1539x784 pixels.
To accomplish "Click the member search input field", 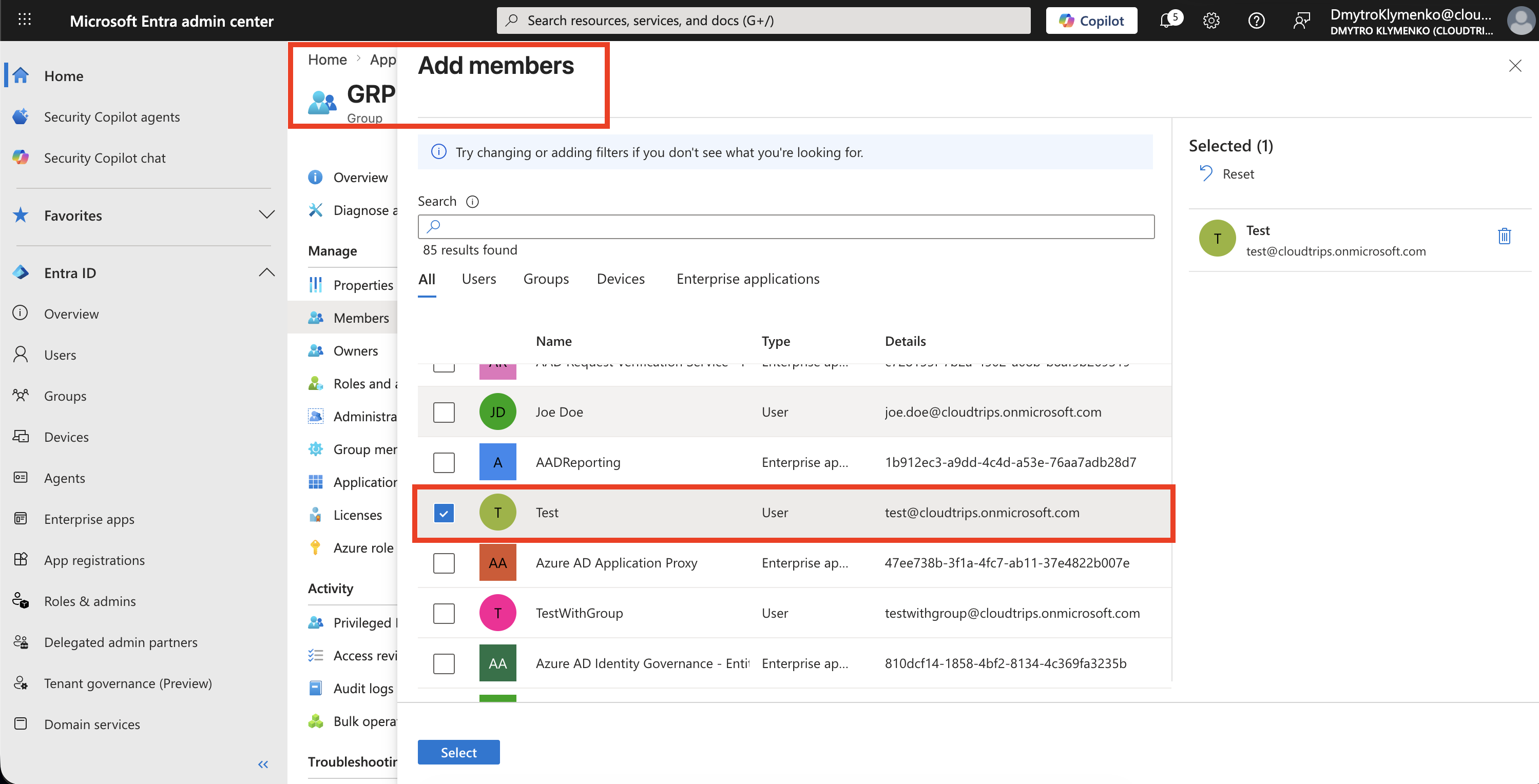I will [x=785, y=226].
